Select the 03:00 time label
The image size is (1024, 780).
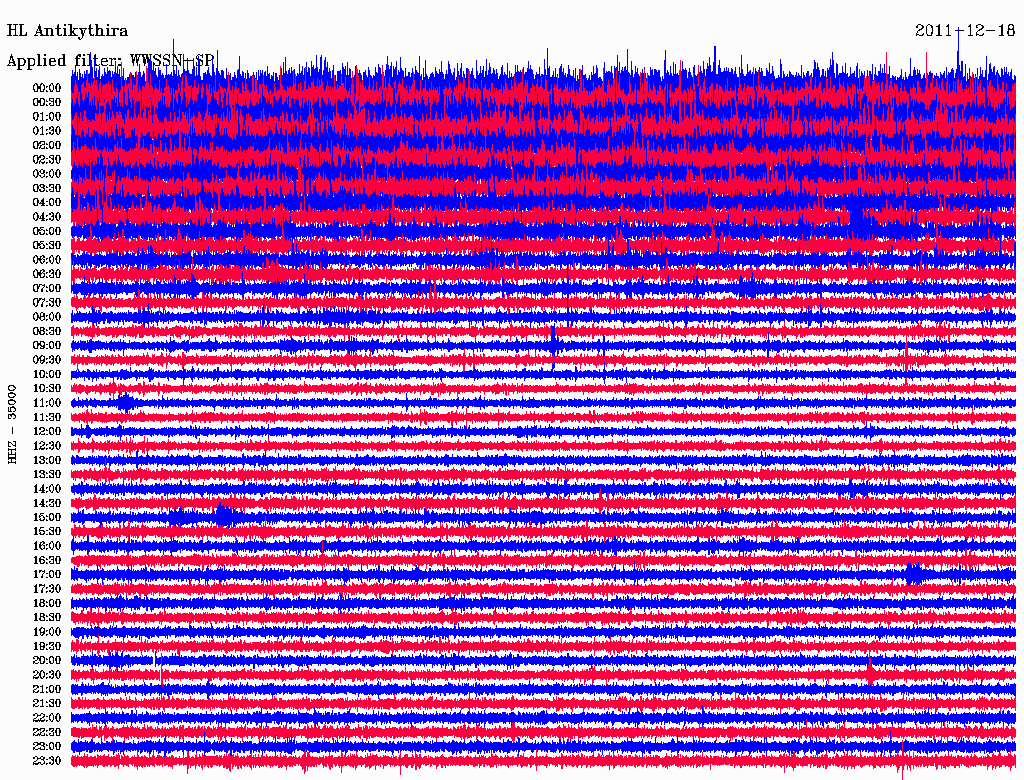[x=47, y=174]
